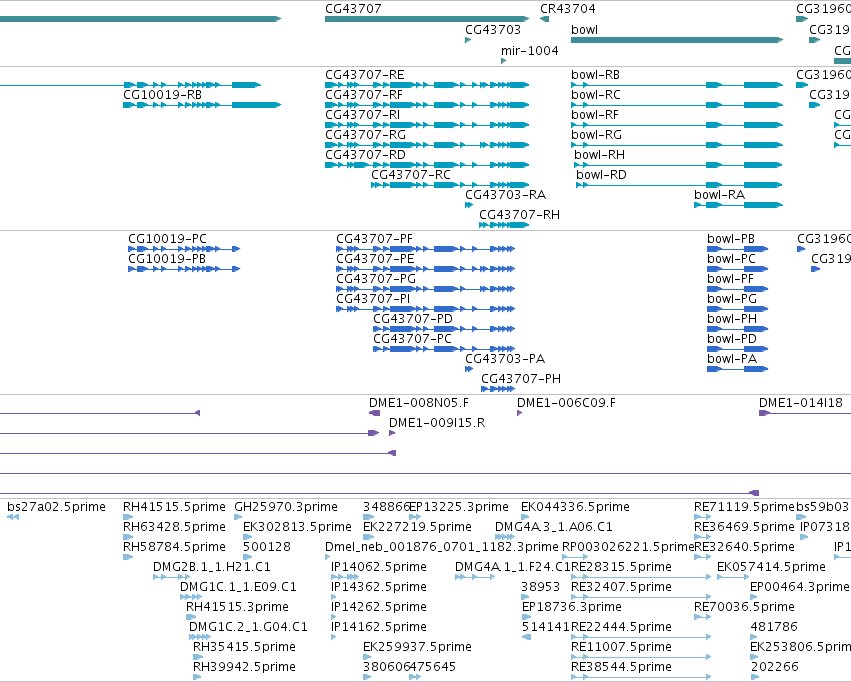This screenshot has height=682, width=851.
Task: Select the CR43704 gene label
Action: [x=568, y=9]
